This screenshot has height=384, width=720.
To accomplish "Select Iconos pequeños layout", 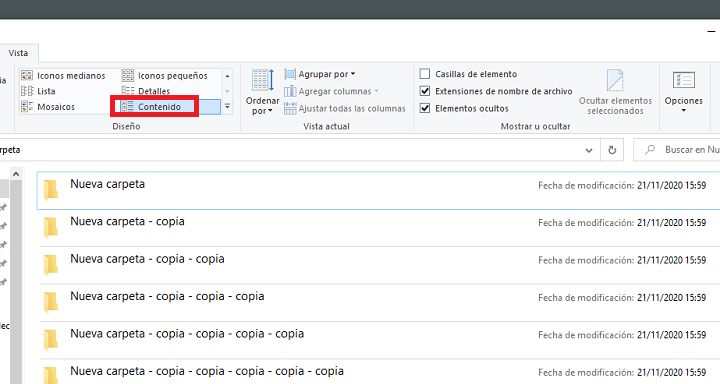I will pyautogui.click(x=164, y=75).
